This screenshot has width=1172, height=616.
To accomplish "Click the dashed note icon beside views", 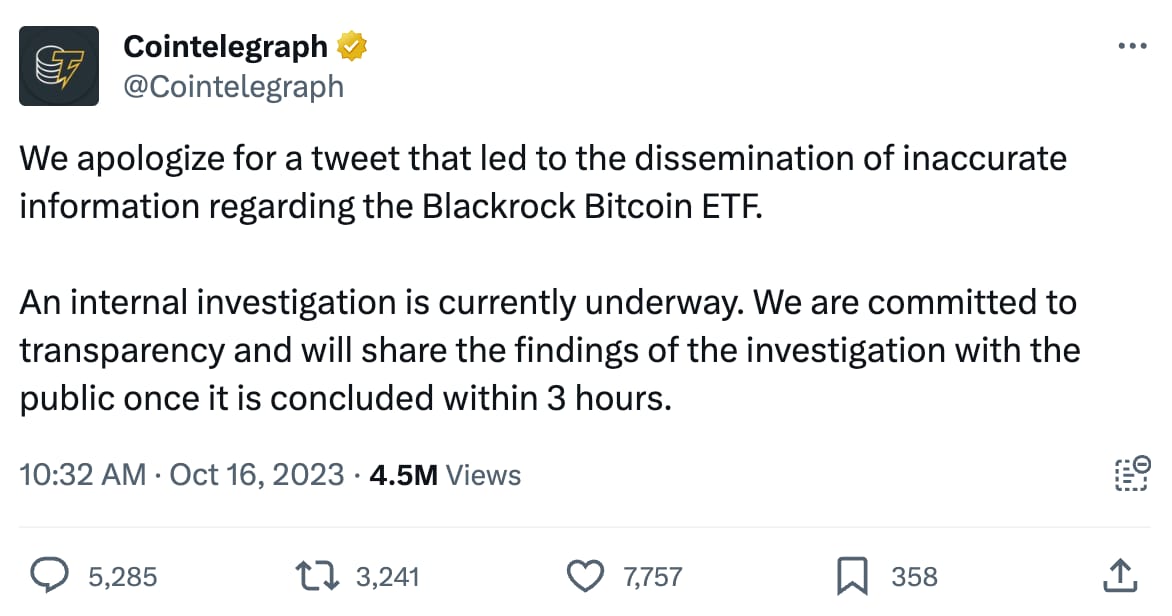I will pos(1133,473).
